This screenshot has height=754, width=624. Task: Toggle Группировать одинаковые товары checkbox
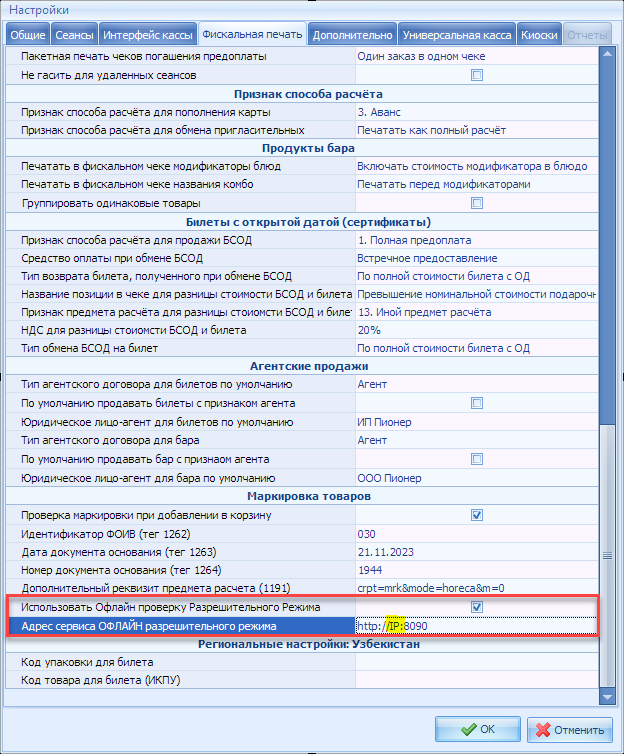coord(476,203)
